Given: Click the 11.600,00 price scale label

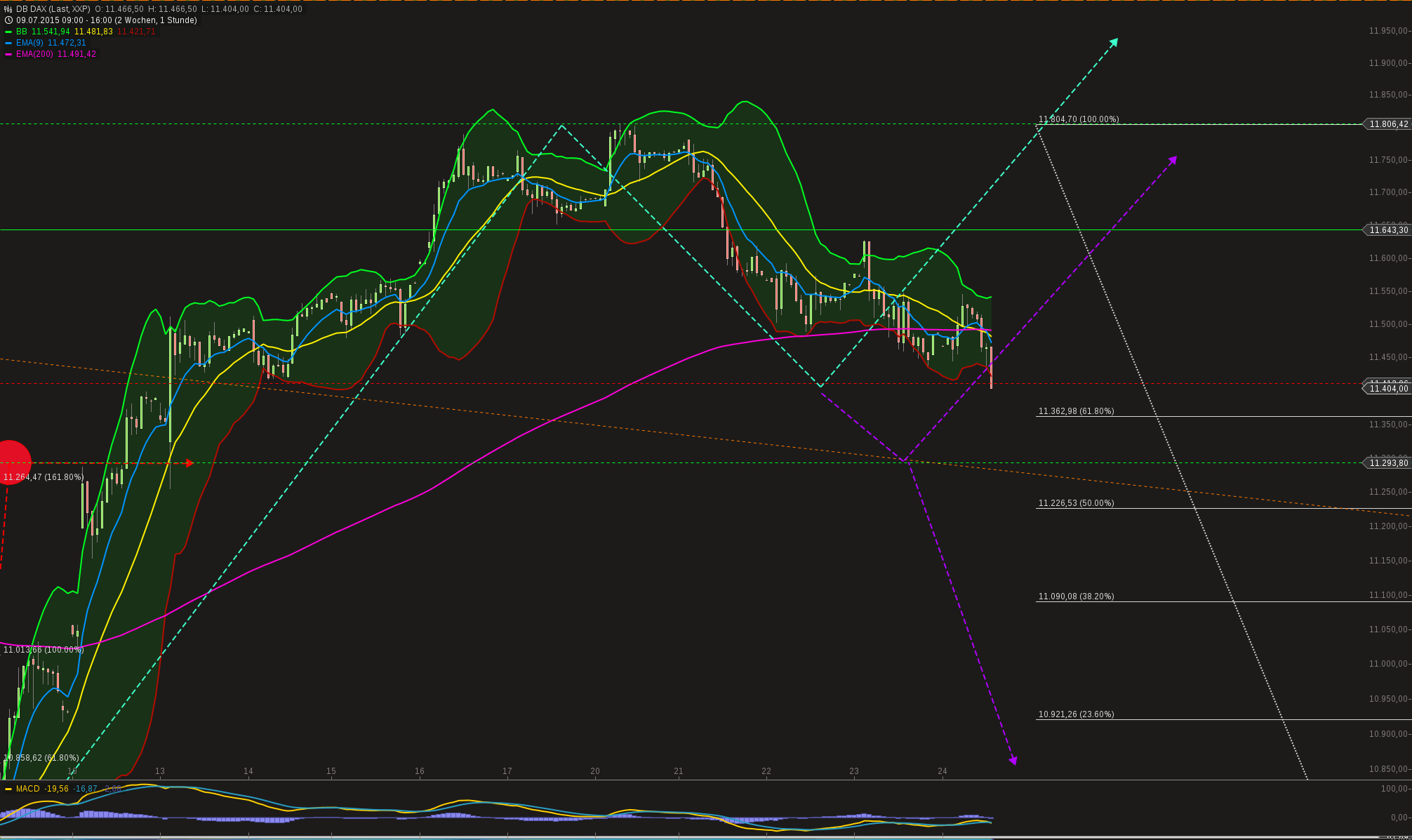Looking at the screenshot, I should tap(1389, 258).
